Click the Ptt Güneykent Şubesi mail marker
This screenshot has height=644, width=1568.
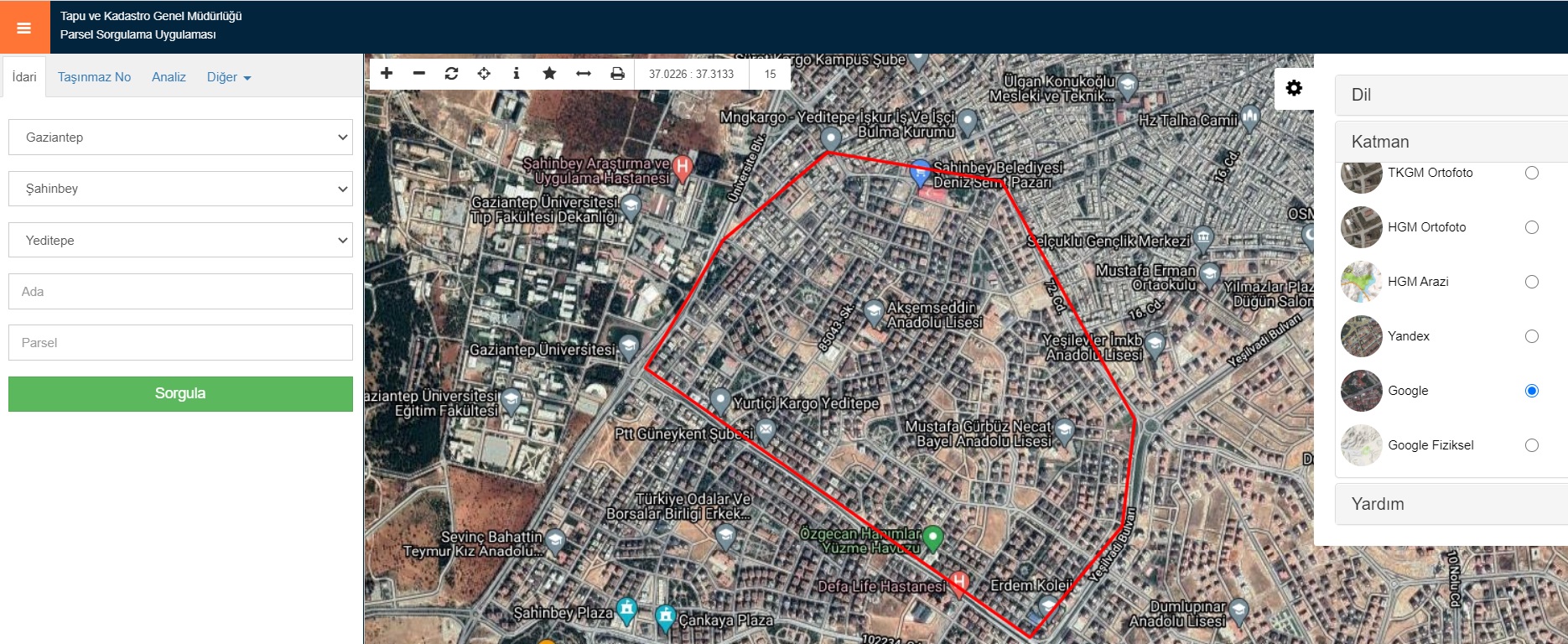[x=766, y=431]
